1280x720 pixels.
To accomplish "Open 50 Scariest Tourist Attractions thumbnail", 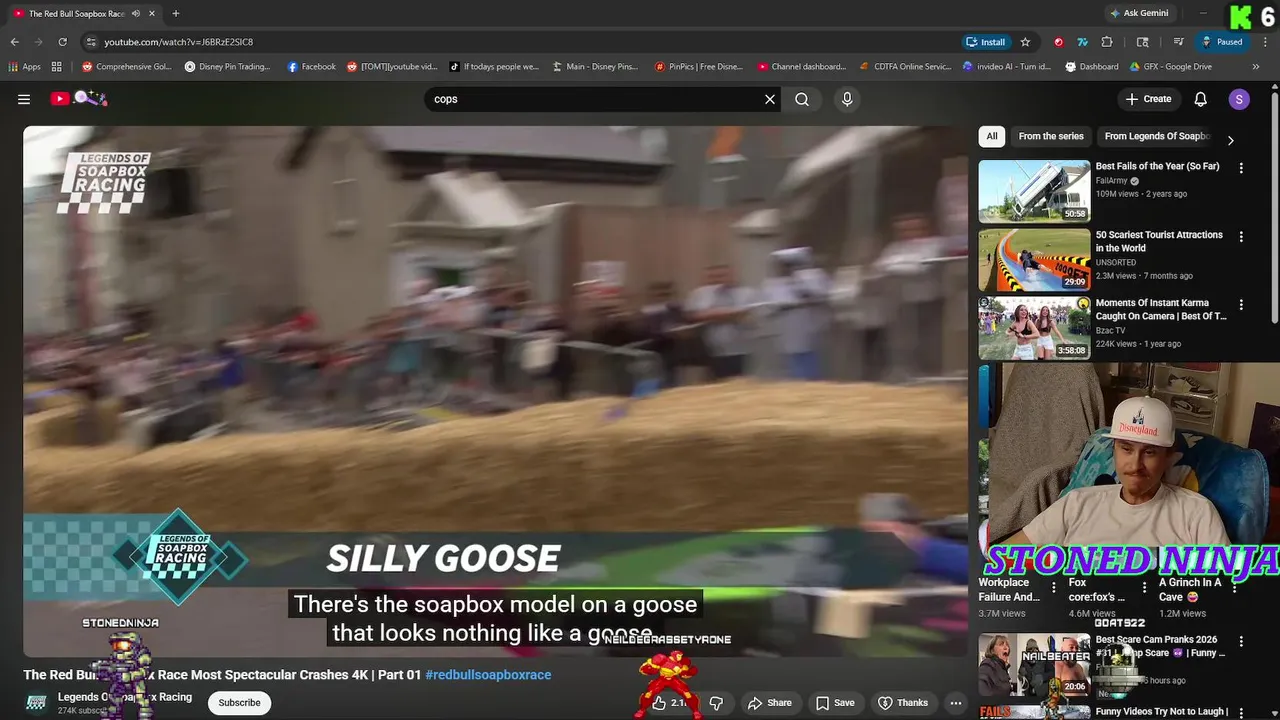I will point(1034,259).
